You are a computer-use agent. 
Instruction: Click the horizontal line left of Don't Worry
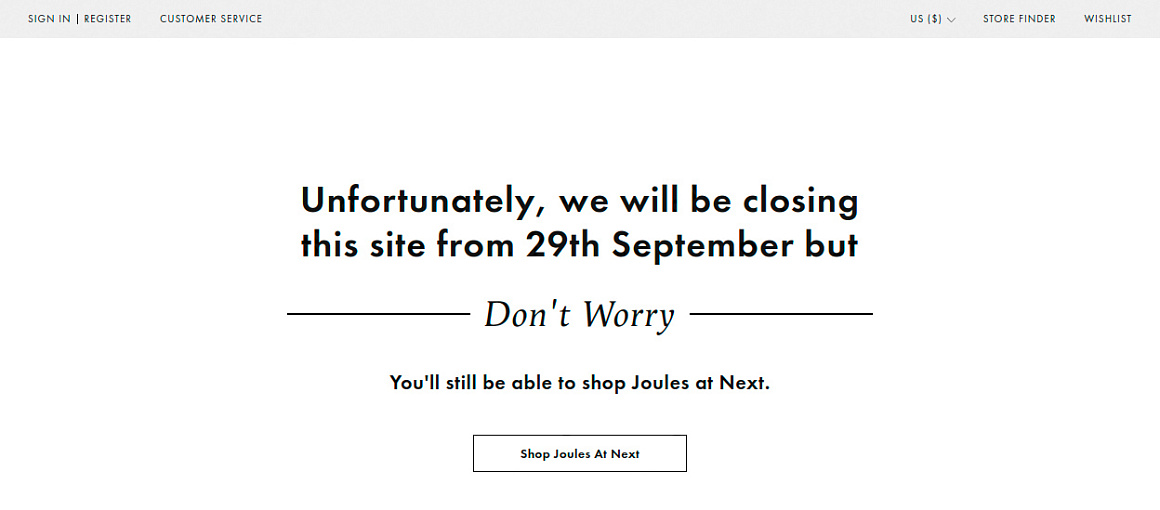point(378,314)
